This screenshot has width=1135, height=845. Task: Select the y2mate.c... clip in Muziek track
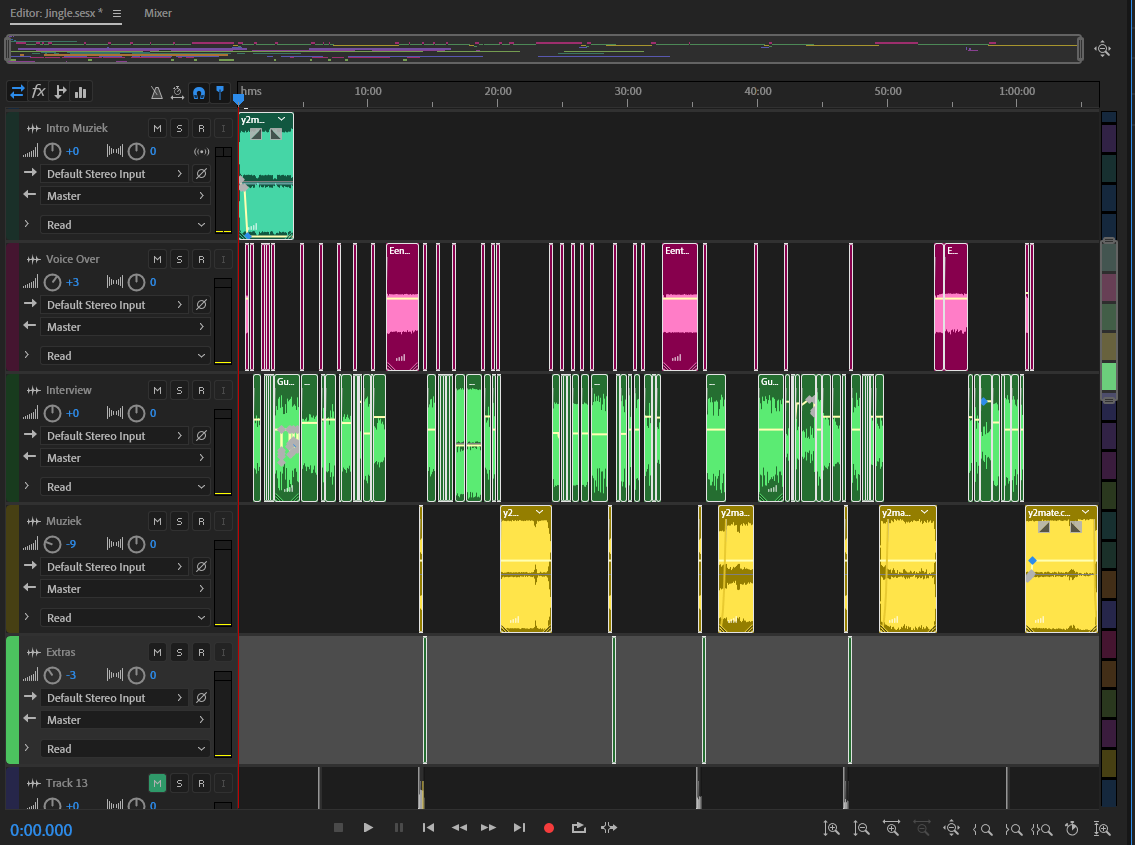[1061, 569]
